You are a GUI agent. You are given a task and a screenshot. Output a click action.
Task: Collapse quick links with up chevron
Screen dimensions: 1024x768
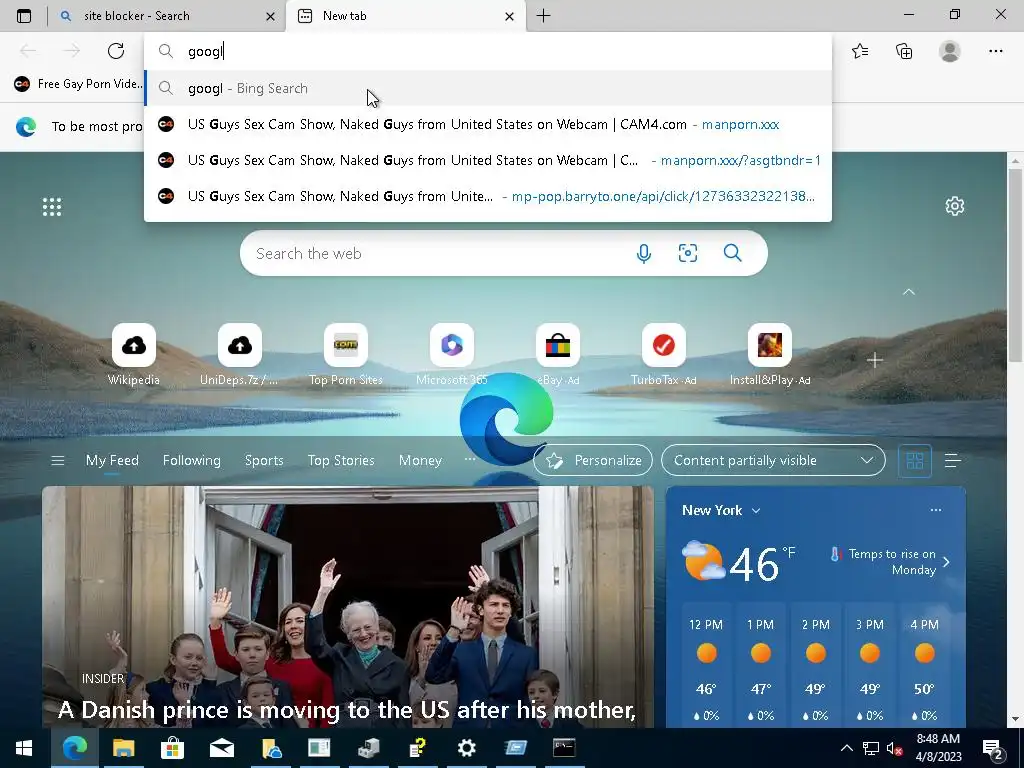(908, 292)
